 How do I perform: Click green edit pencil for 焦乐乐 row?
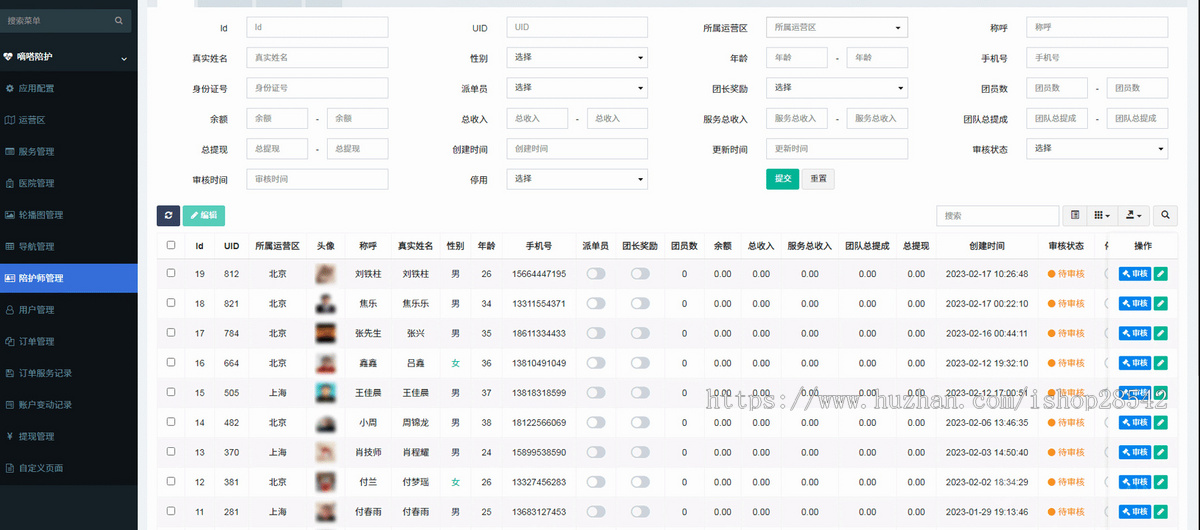click(x=1160, y=303)
